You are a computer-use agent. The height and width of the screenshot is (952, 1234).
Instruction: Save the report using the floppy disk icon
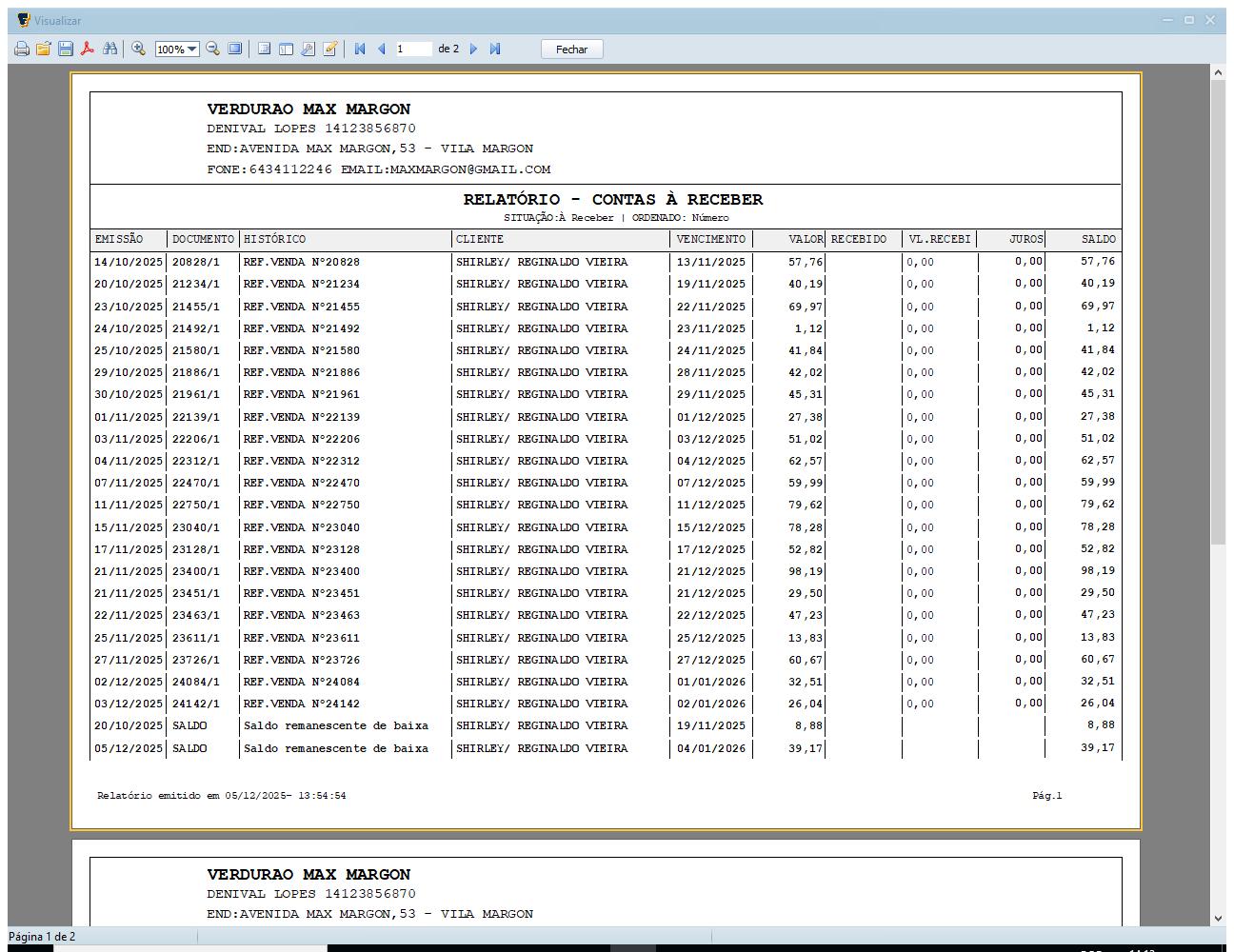click(66, 49)
